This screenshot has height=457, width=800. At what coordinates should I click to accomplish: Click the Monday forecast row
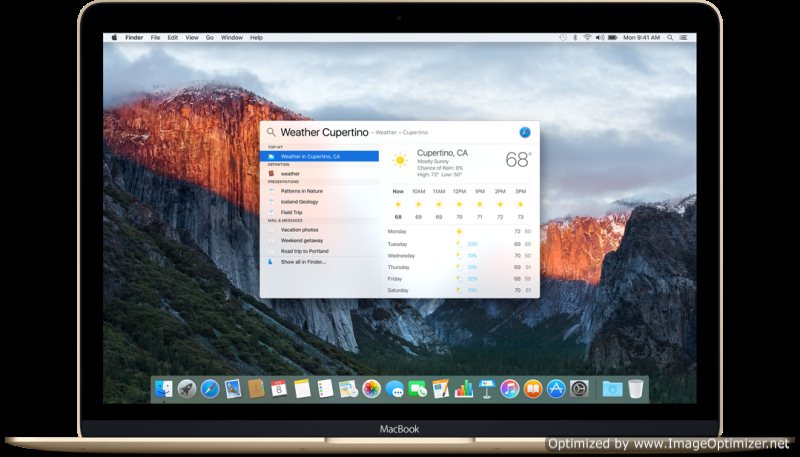pos(459,231)
